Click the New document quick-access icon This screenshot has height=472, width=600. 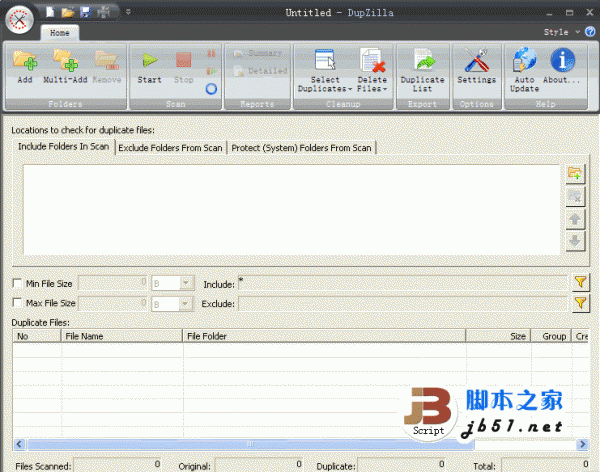[x=51, y=12]
